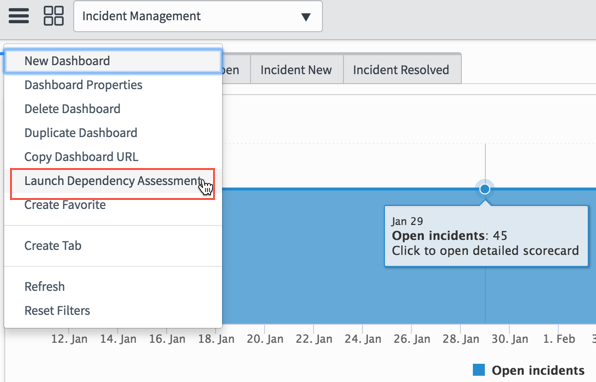Select Copy Dashboard URL entry

coord(113,157)
